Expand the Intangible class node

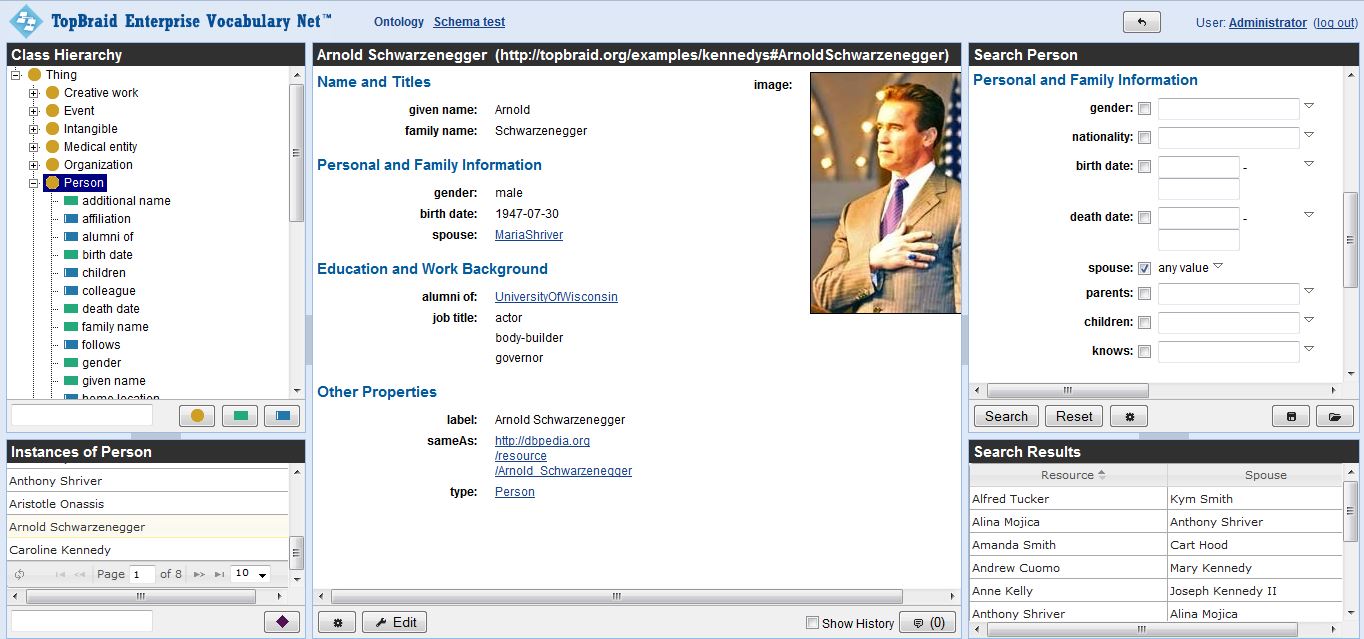click(x=34, y=129)
